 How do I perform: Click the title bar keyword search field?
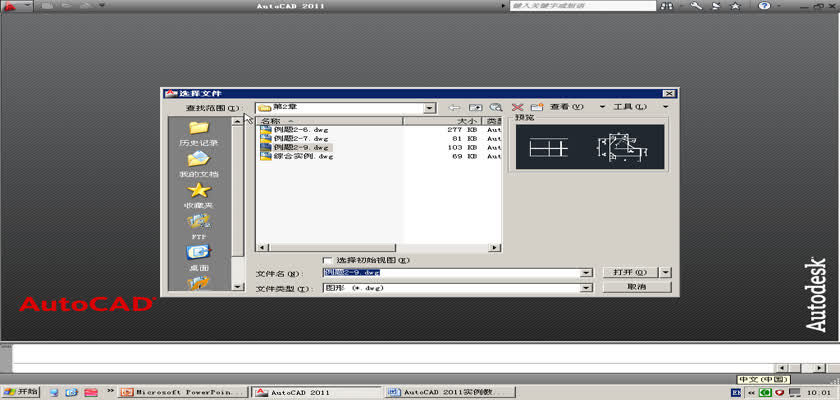(x=583, y=6)
